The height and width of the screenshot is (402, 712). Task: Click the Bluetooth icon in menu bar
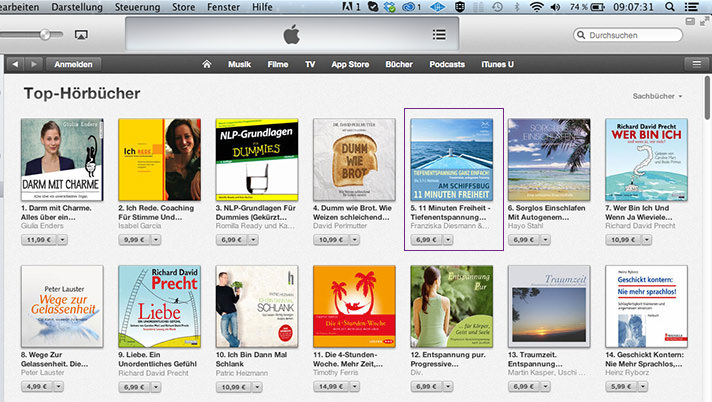(517, 7)
